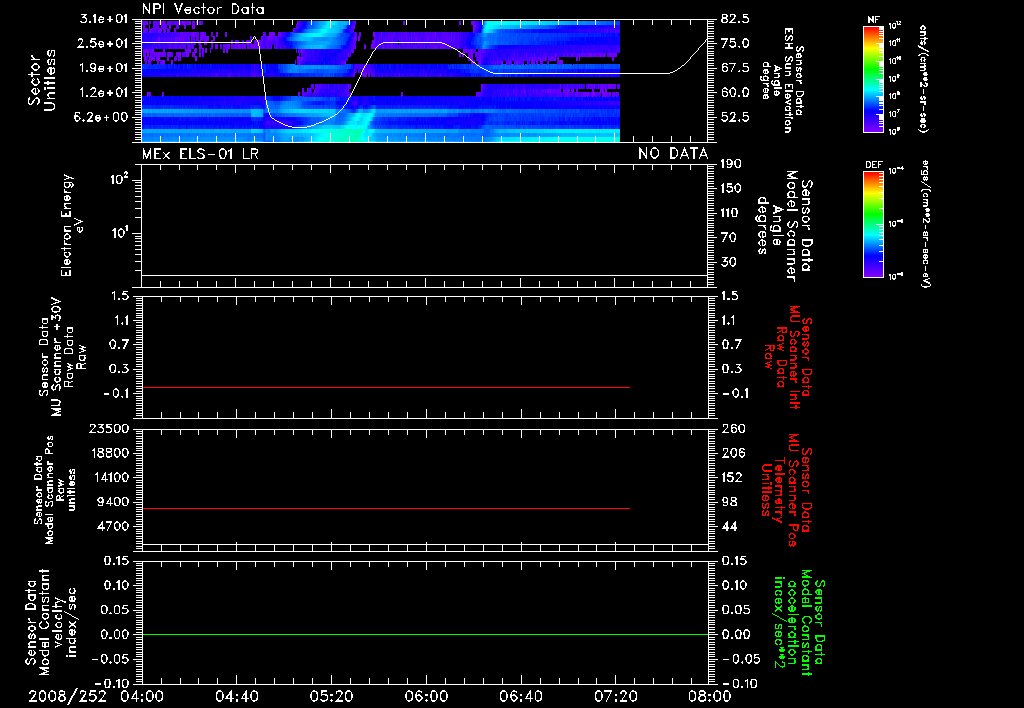Screen dimensions: 1024x708
Task: Click the NPI sector spectrogram image
Action: click(x=380, y=81)
